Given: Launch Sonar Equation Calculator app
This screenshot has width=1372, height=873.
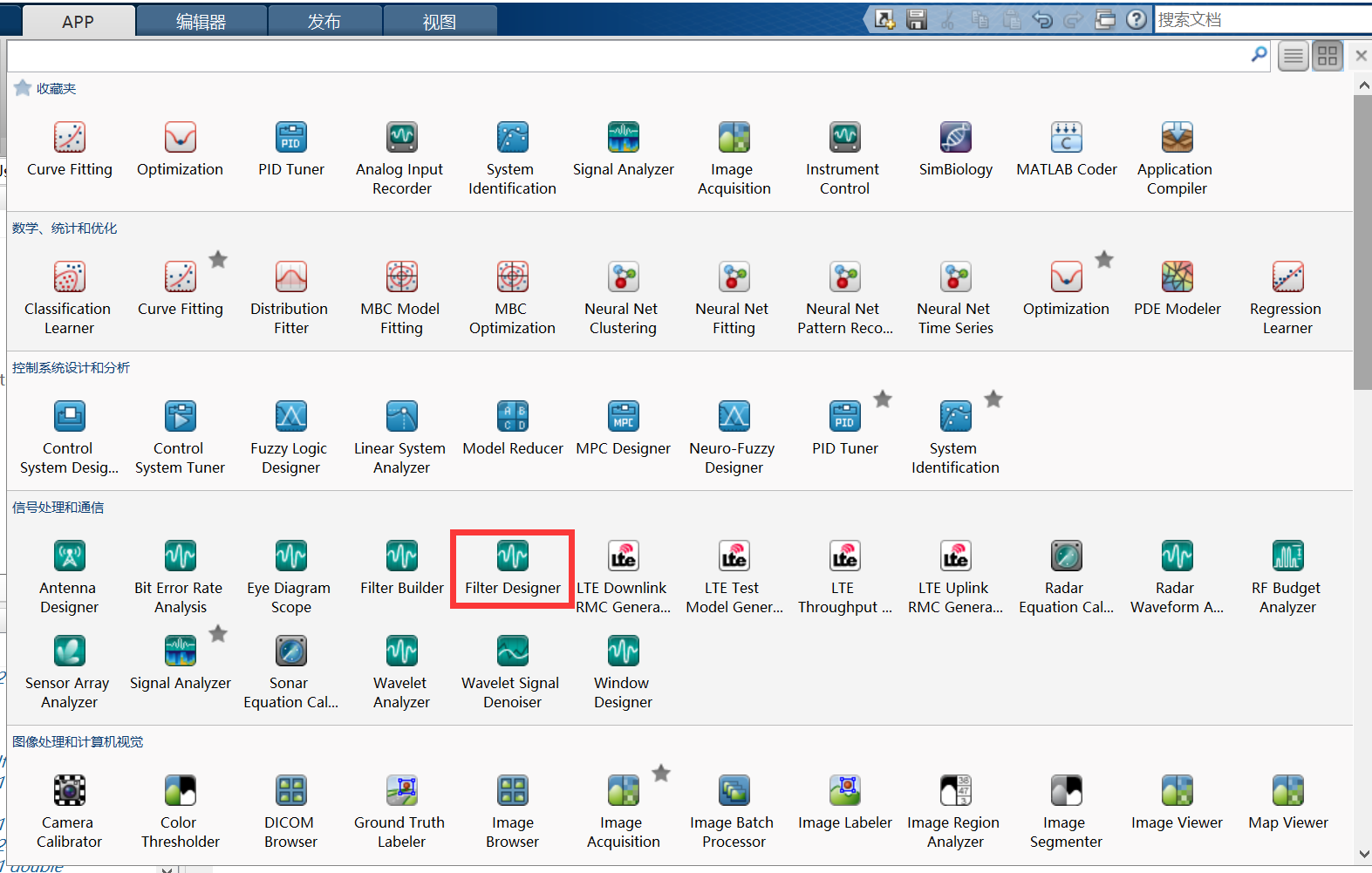Looking at the screenshot, I should (290, 672).
